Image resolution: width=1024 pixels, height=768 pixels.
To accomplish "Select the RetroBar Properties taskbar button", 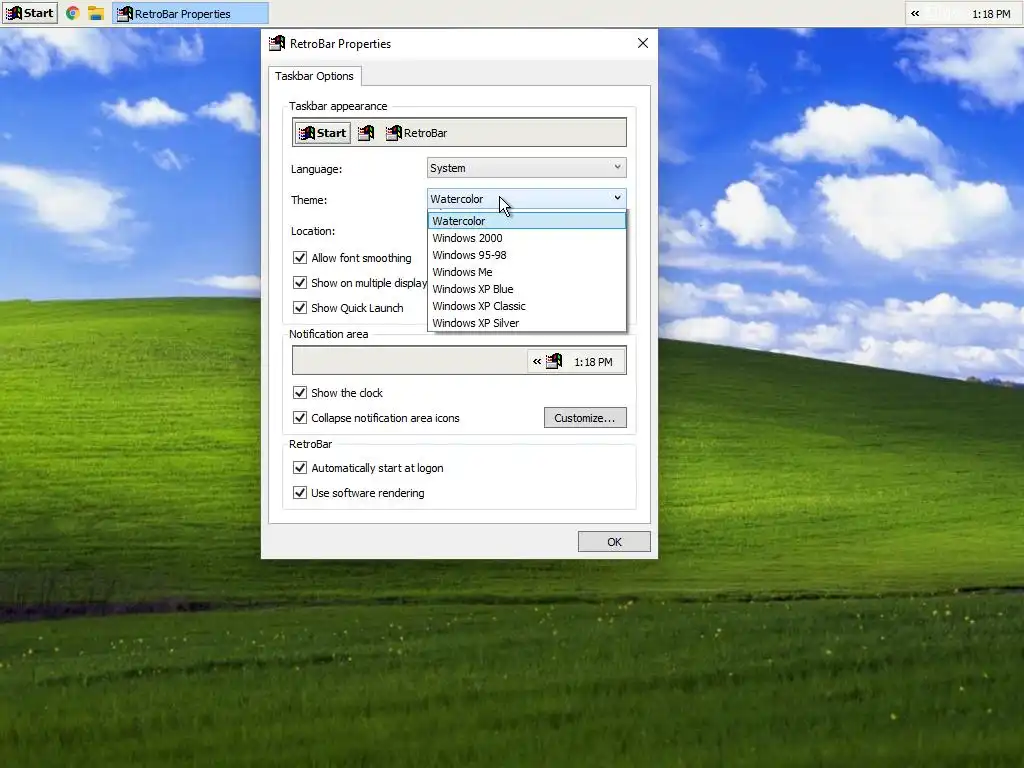I will coord(190,14).
